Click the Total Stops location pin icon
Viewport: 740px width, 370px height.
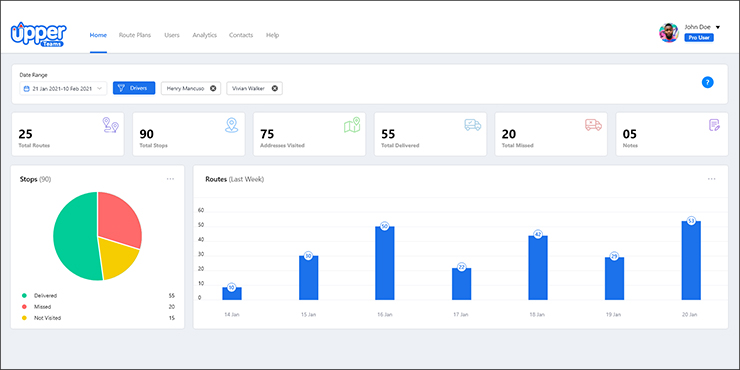tap(231, 125)
